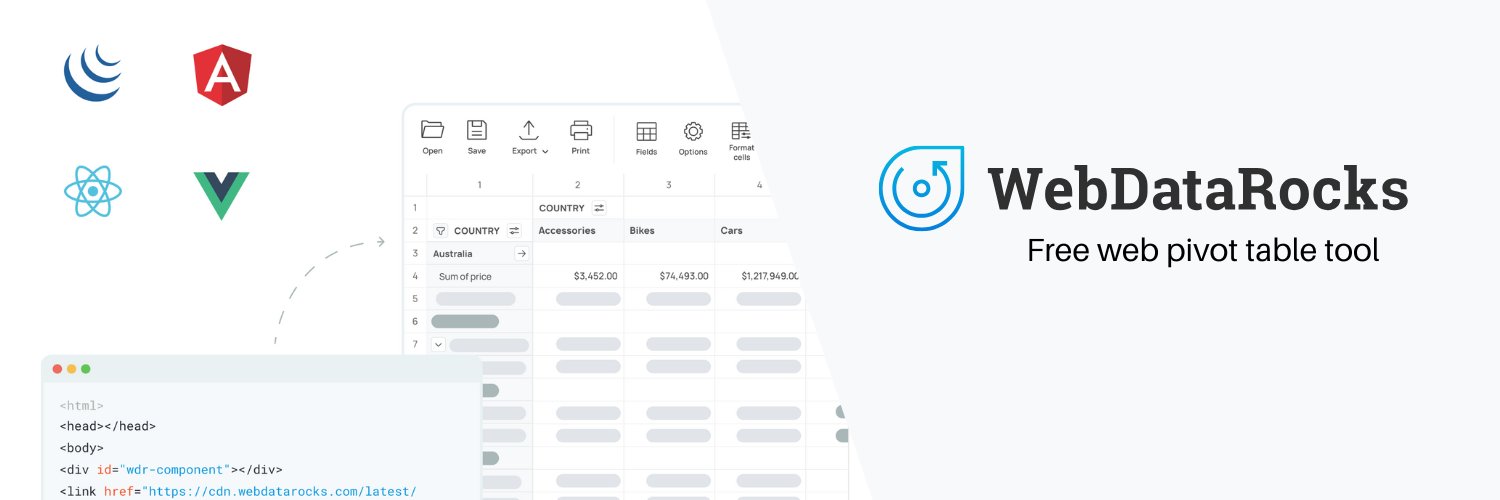The height and width of the screenshot is (500, 1500).
Task: Open the Export dropdown menu
Action: pyautogui.click(x=529, y=137)
